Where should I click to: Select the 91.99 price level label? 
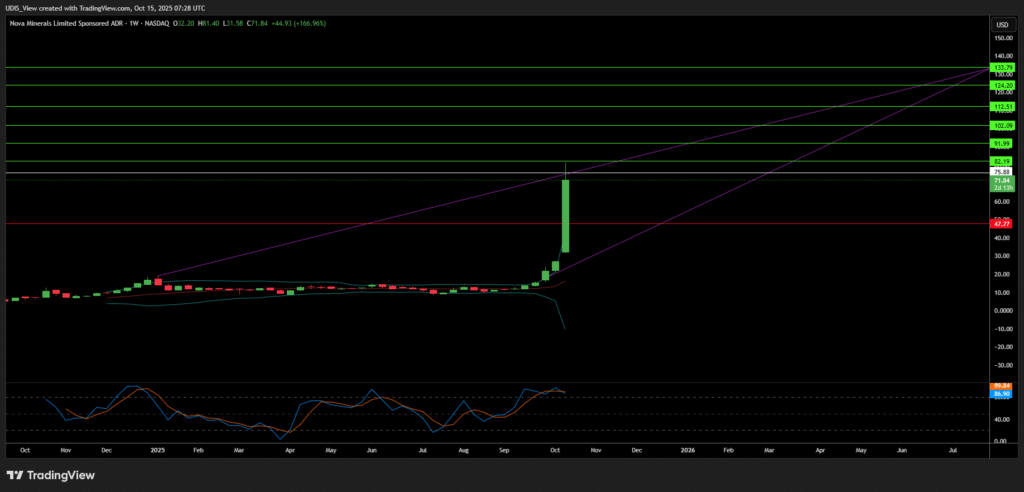point(1002,144)
